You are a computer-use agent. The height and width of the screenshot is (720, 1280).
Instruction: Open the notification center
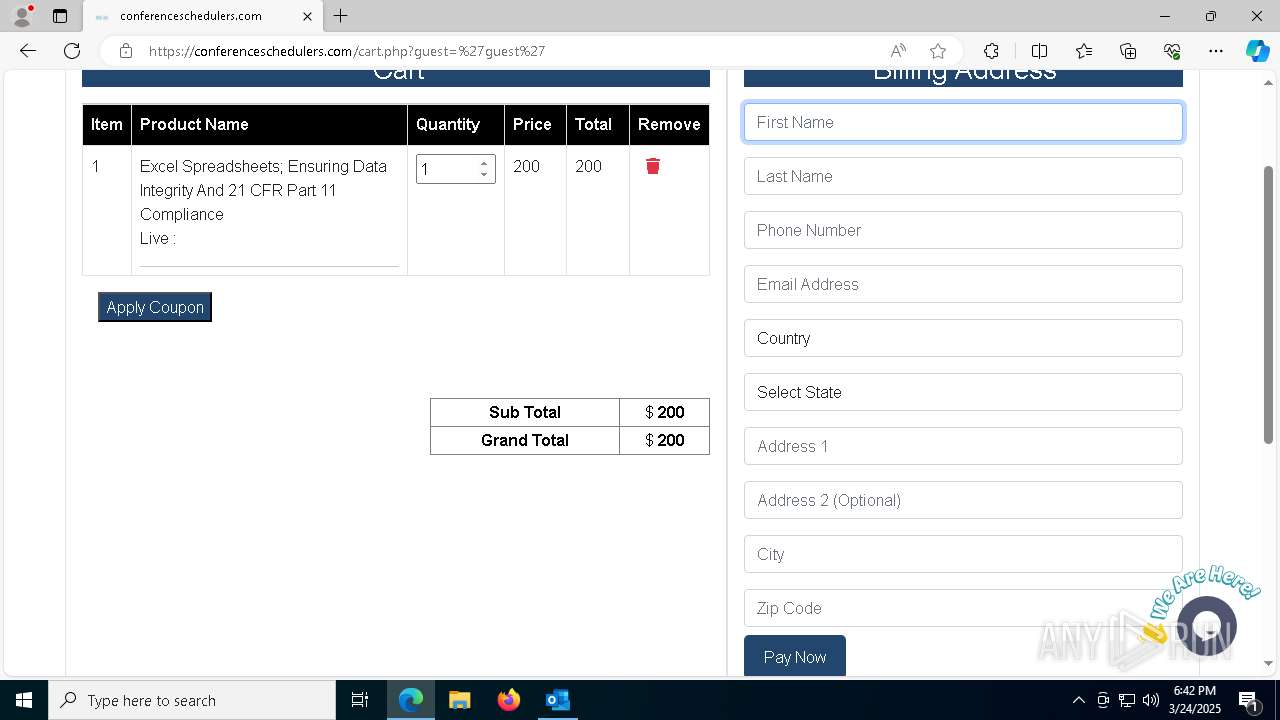coord(1249,700)
